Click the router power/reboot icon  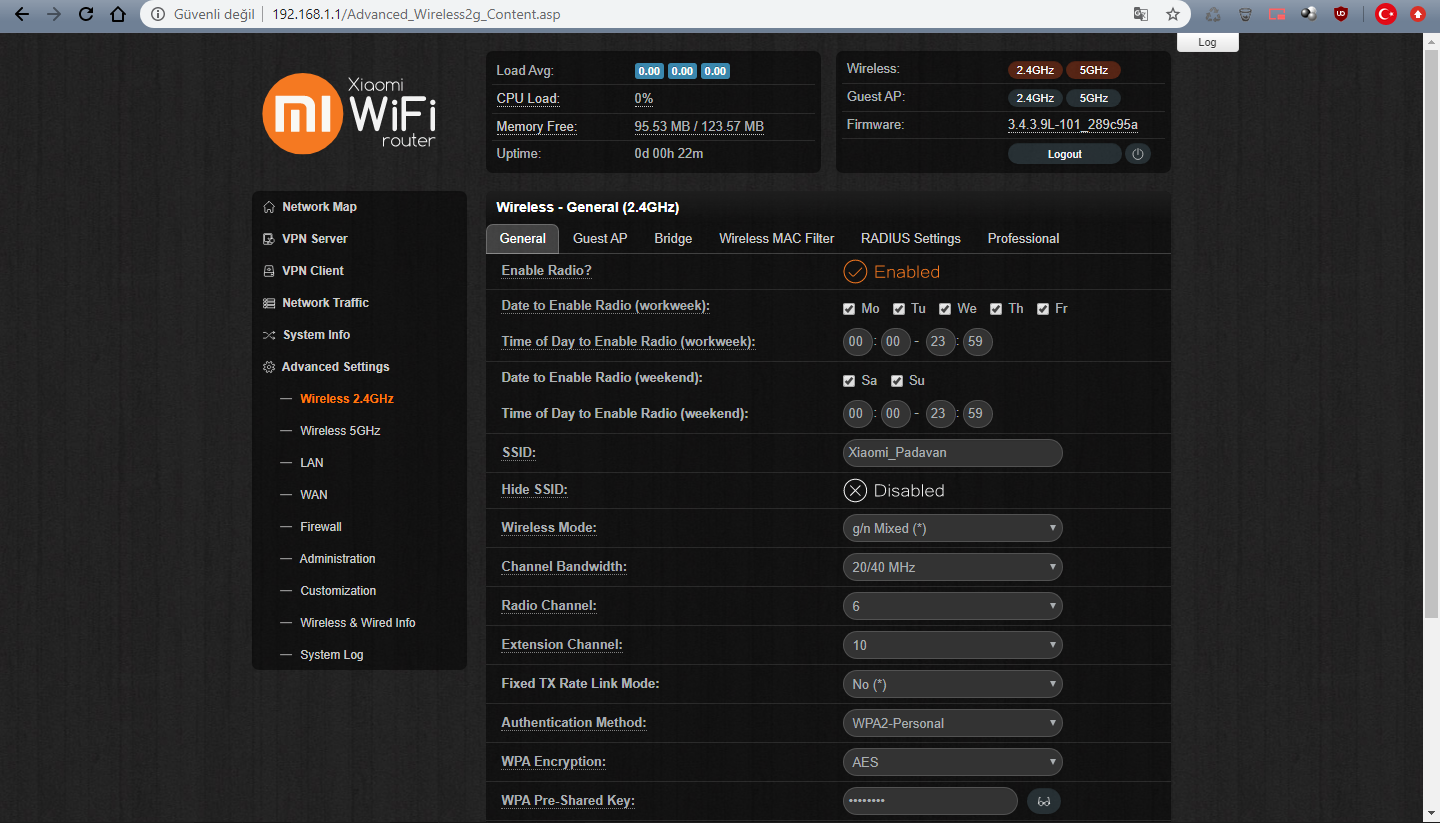tap(1138, 154)
